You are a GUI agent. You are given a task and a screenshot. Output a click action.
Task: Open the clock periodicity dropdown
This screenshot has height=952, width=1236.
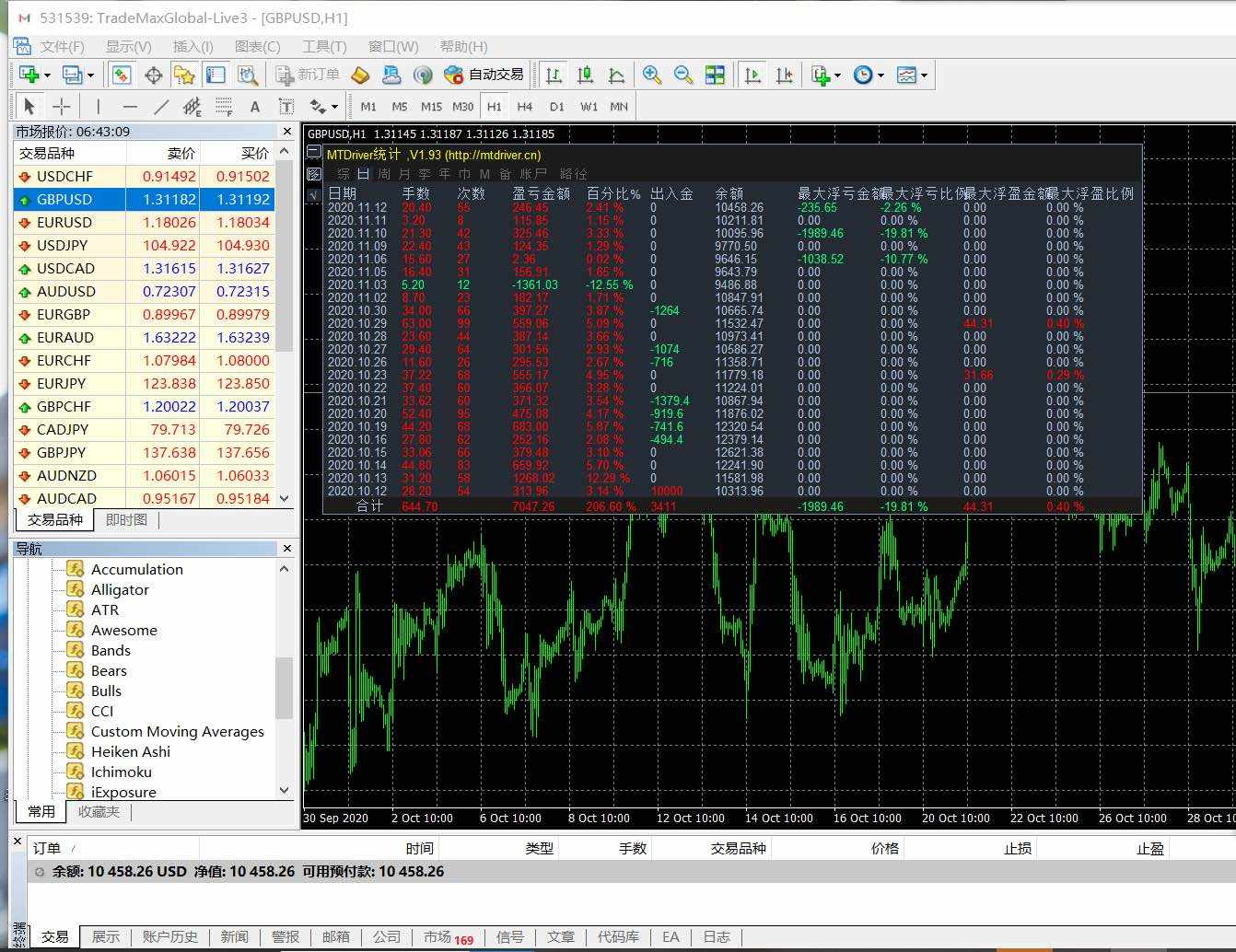[x=880, y=75]
